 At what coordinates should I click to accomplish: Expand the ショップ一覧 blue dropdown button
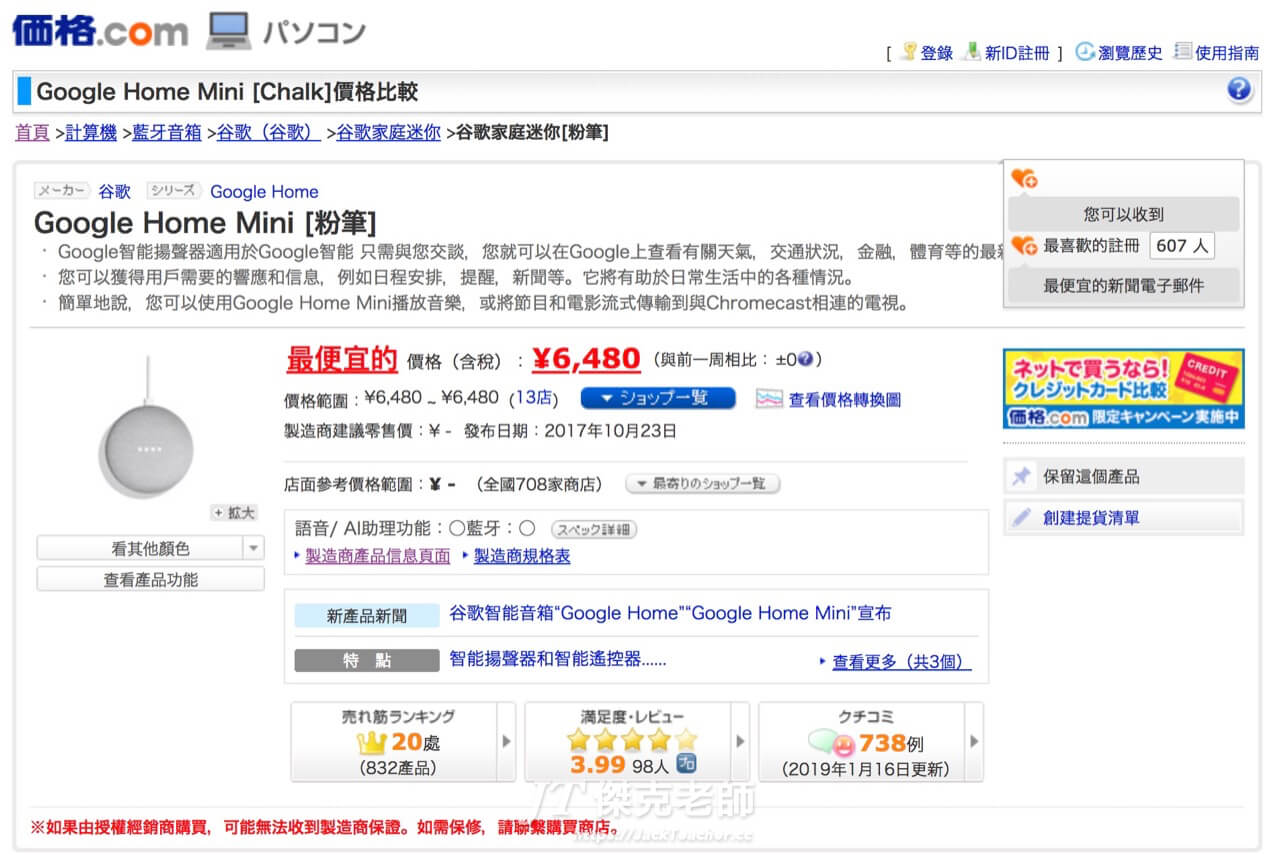click(657, 398)
